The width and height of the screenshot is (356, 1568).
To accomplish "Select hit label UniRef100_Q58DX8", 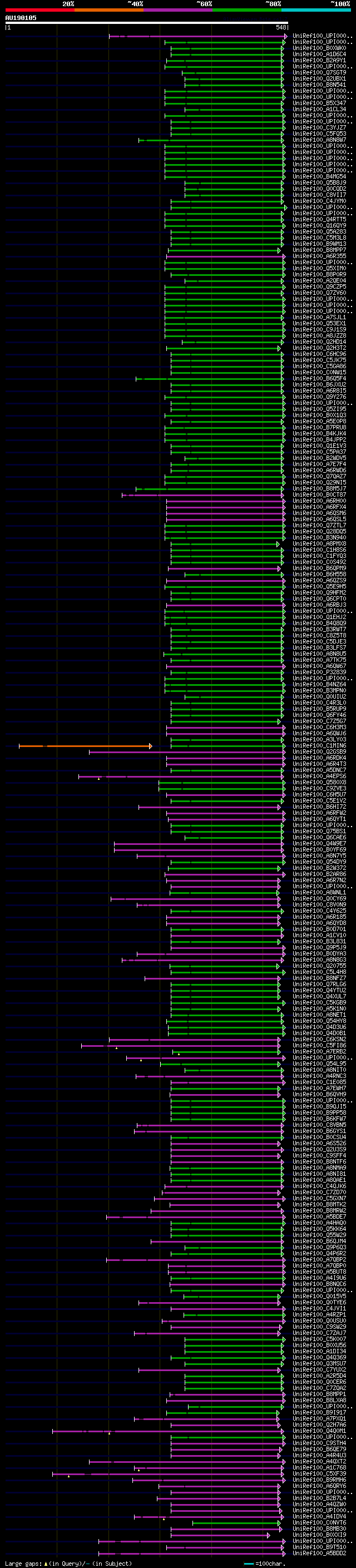I will 319,782.
